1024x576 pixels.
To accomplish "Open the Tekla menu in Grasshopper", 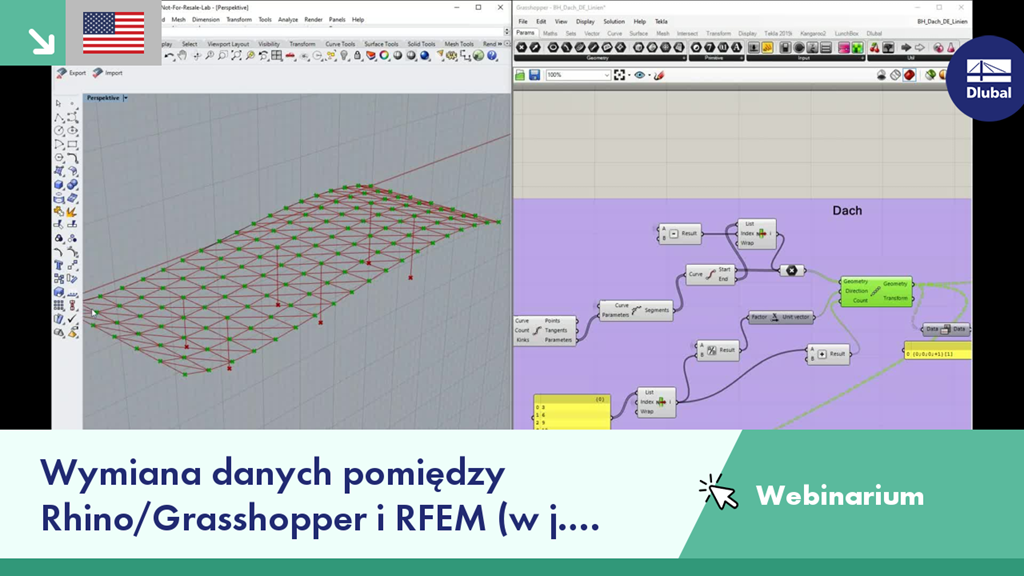I will coord(661,22).
